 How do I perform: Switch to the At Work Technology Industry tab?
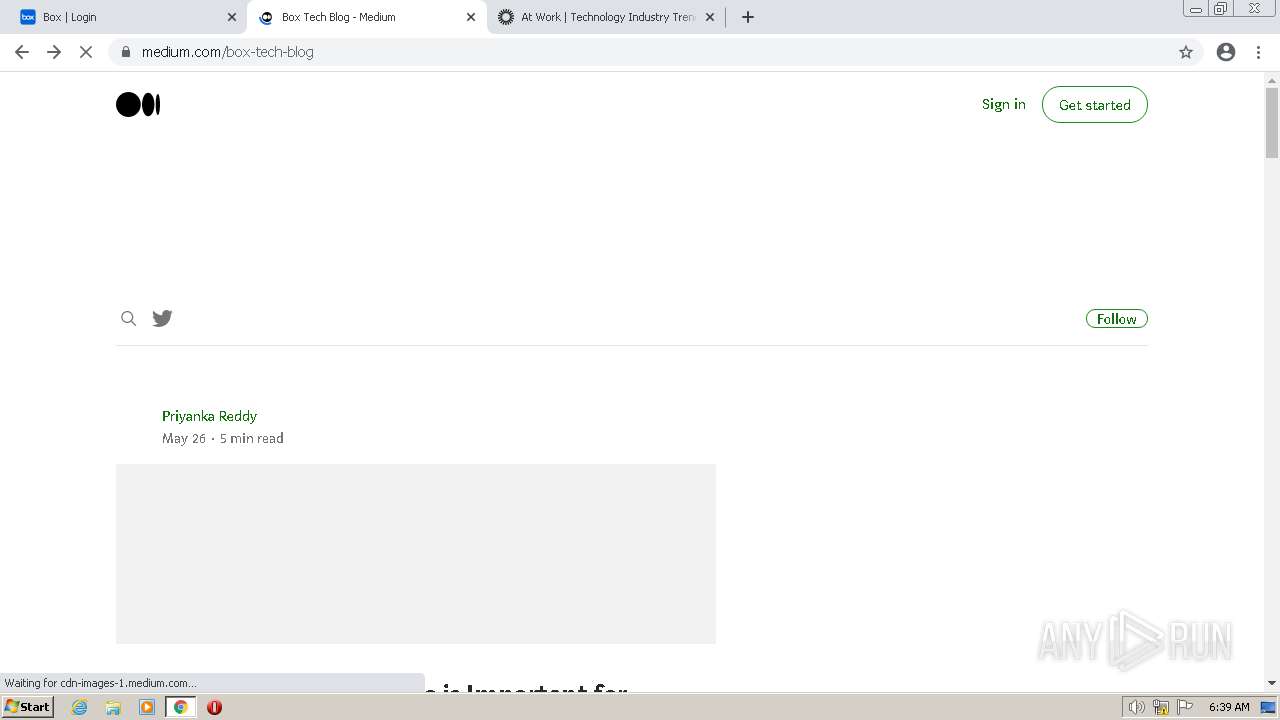point(607,17)
